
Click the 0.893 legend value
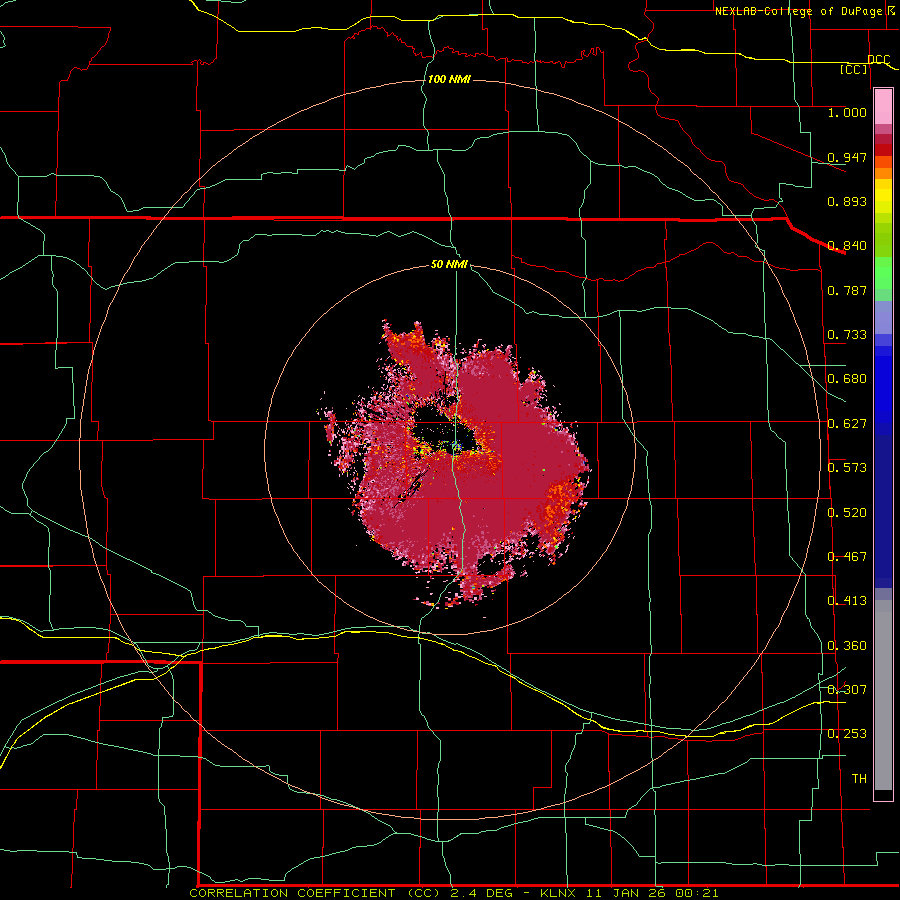tap(847, 201)
